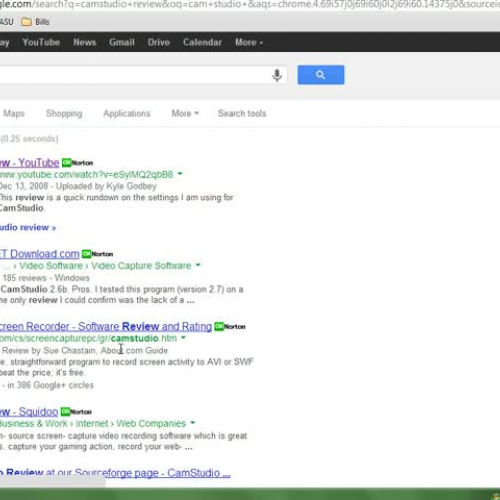
Task: Click the Norton badge beside the Squidoo result
Action: tap(76, 412)
